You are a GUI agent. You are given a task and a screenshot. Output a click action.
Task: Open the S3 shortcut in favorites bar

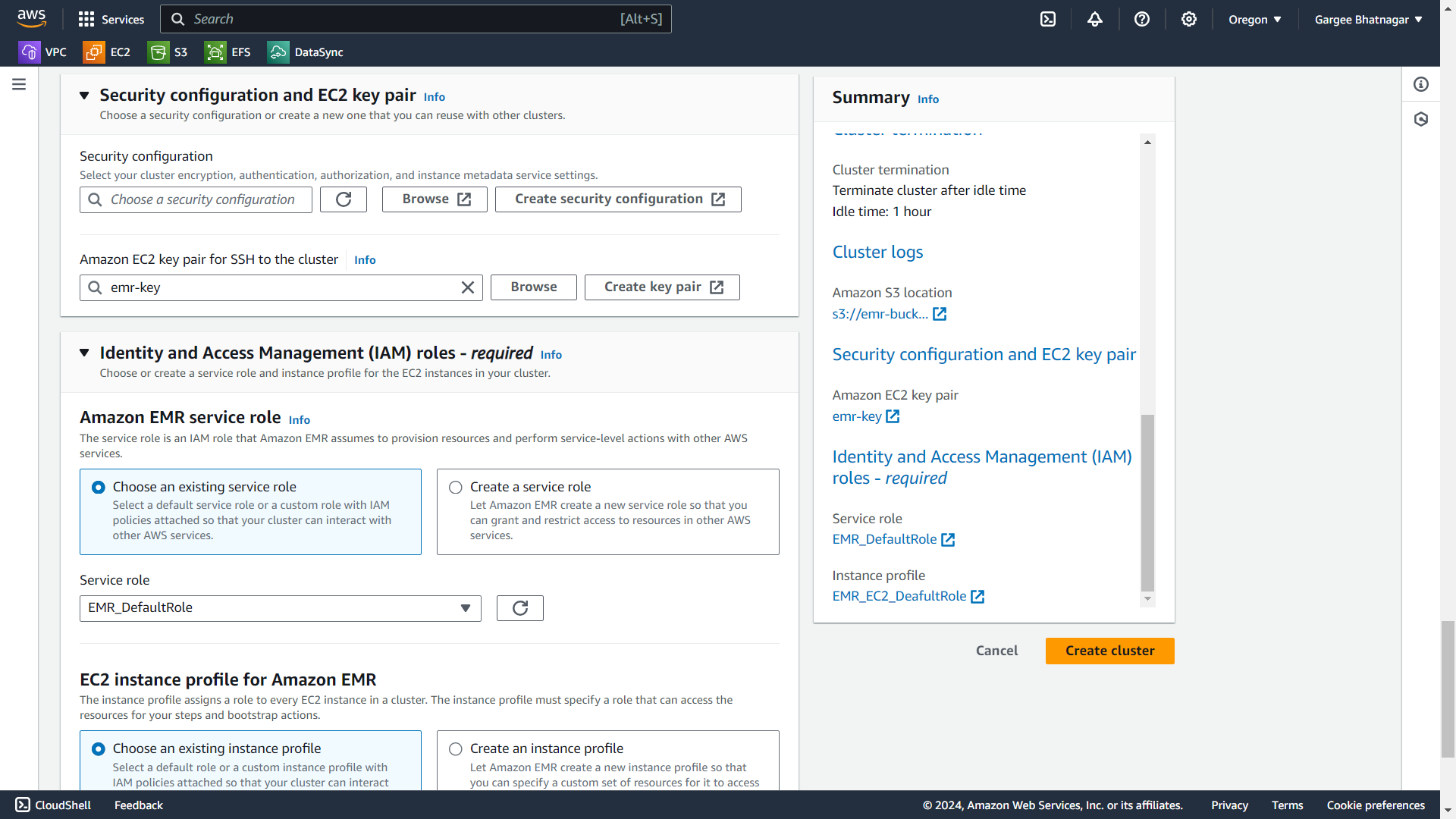tap(169, 52)
